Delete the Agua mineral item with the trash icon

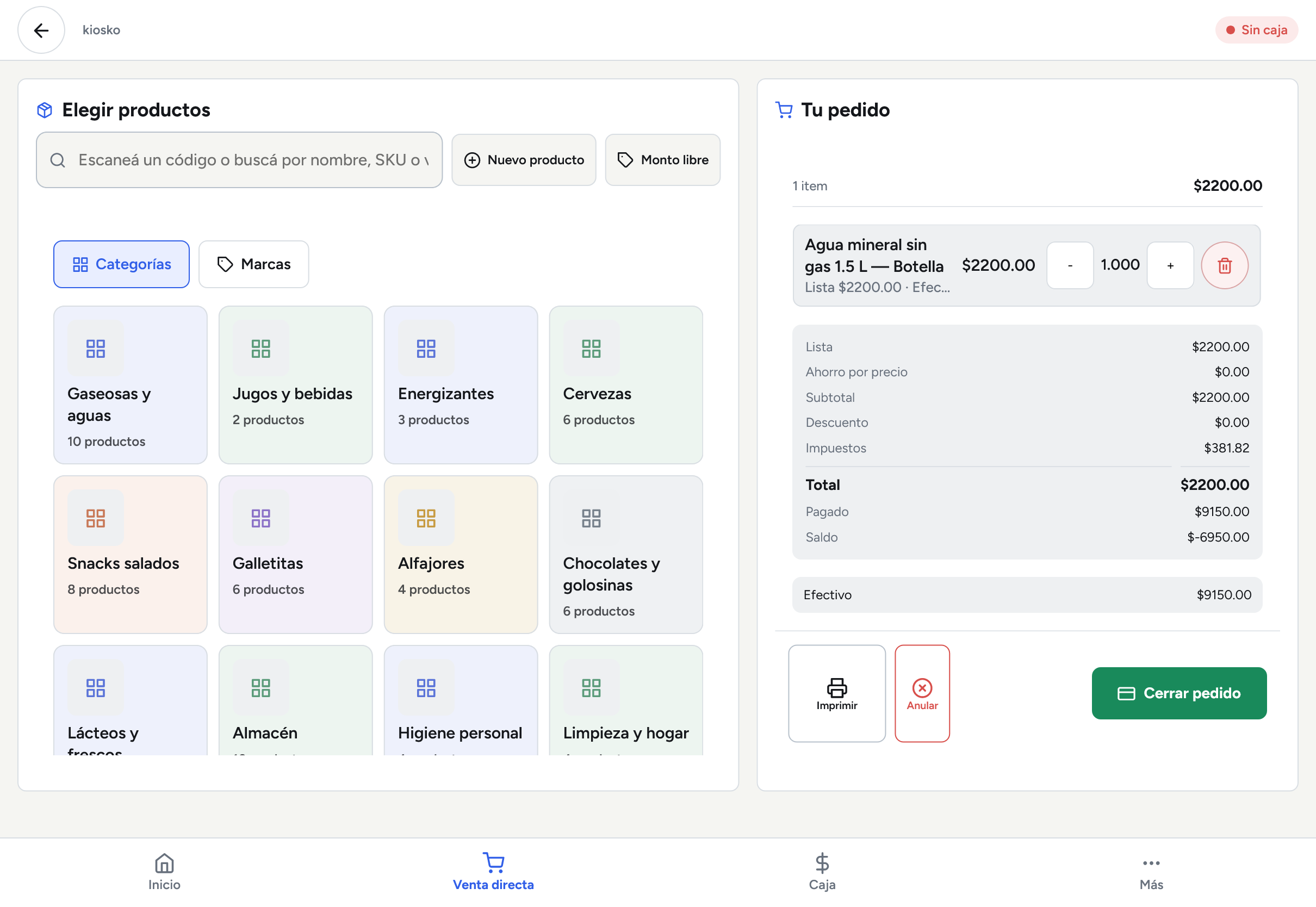coord(1225,265)
